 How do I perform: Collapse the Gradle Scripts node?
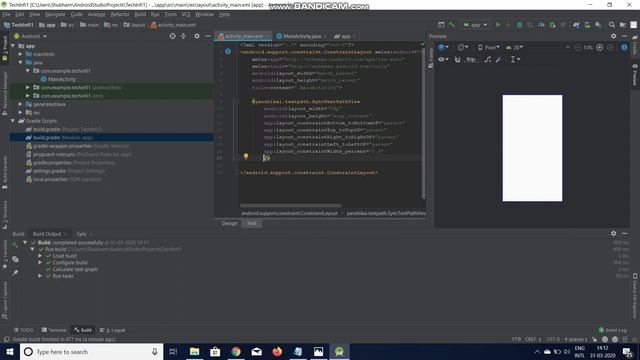[x=13, y=121]
